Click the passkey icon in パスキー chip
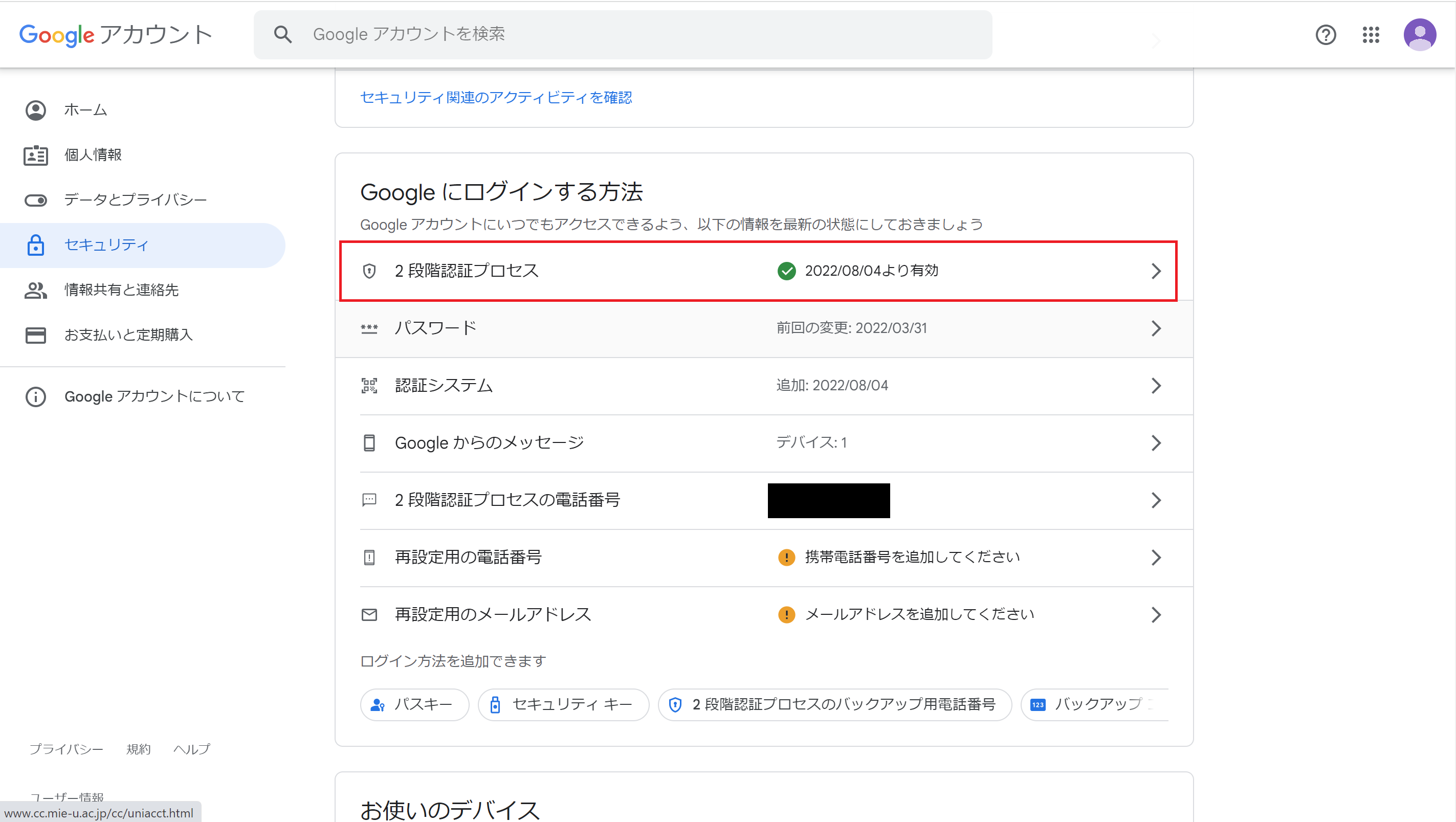This screenshot has height=822, width=1456. (x=378, y=705)
